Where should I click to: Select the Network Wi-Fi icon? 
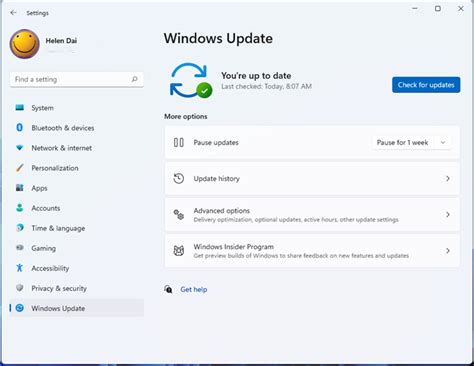20,147
